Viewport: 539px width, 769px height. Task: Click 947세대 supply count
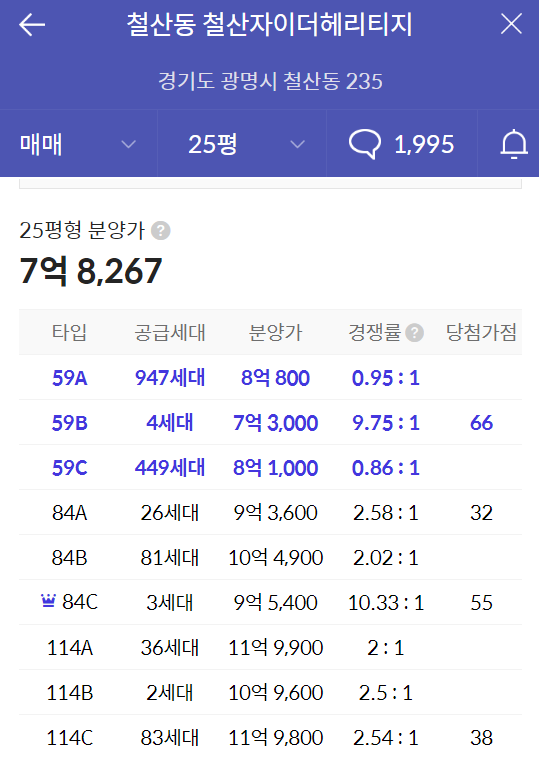(170, 378)
